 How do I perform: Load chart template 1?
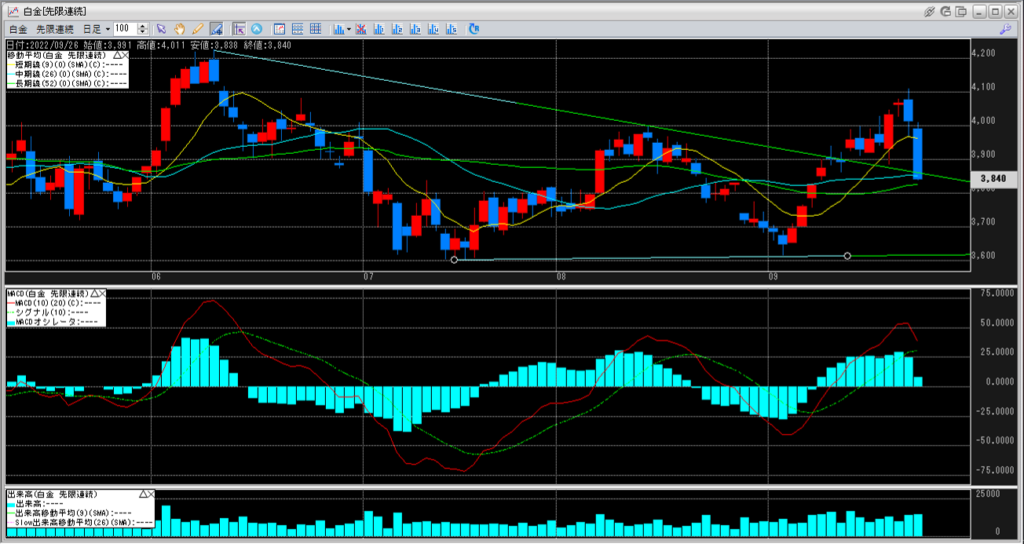coord(379,29)
